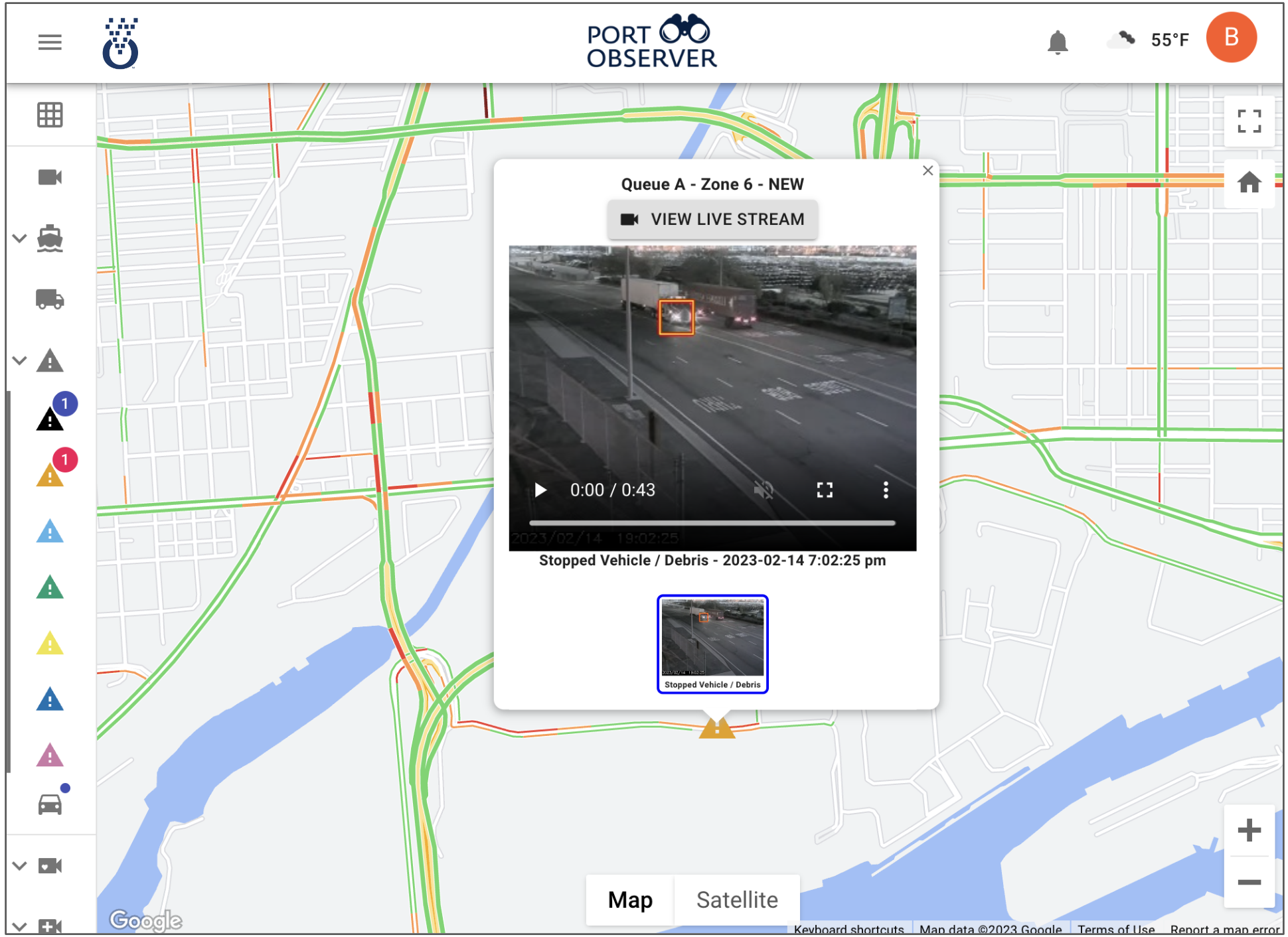Toggle the black alert triangle filter
This screenshot has width=1288, height=937.
[50, 419]
